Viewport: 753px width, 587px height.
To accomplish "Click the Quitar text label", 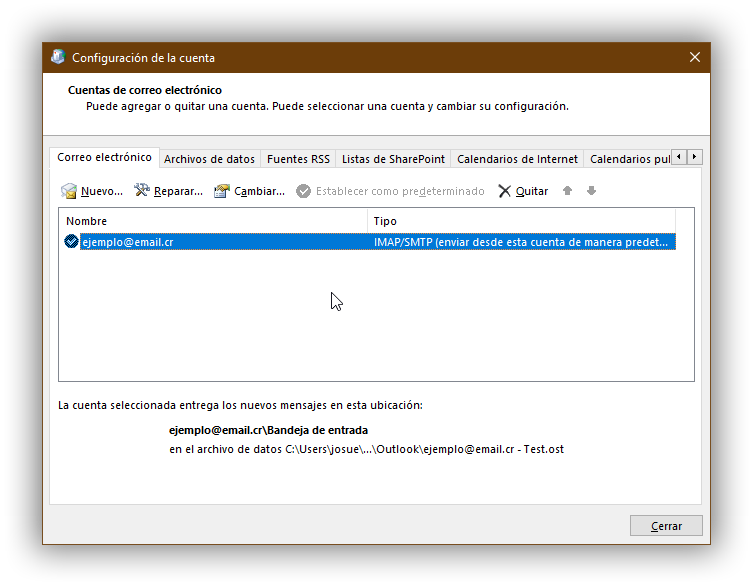I will pyautogui.click(x=532, y=191).
